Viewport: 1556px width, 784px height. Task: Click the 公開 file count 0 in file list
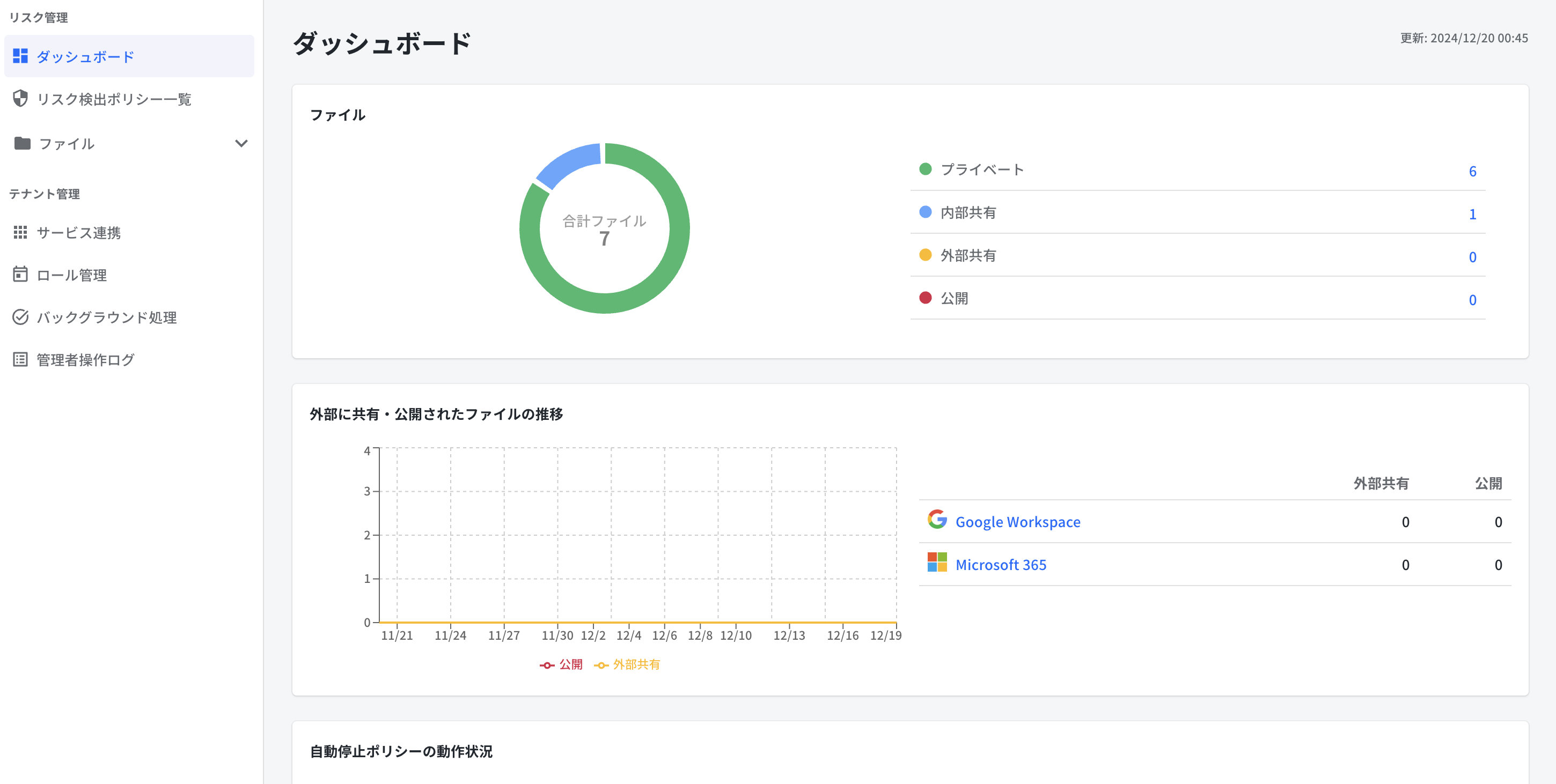(x=1473, y=299)
